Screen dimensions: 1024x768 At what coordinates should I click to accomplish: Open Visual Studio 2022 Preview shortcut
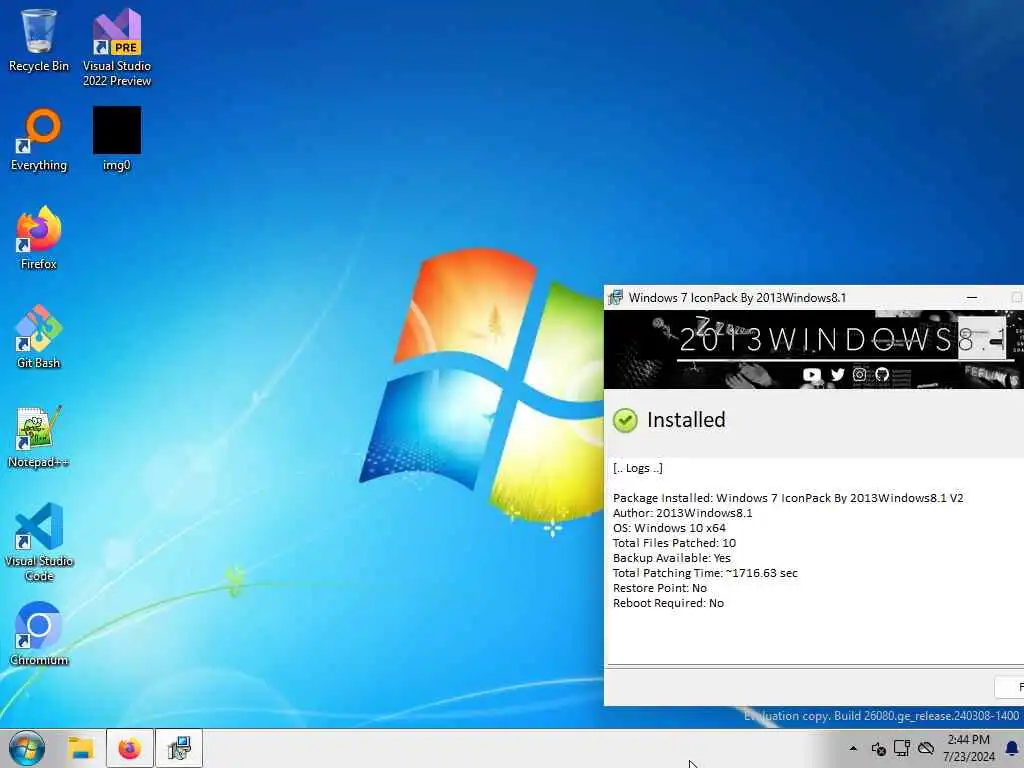tap(117, 47)
